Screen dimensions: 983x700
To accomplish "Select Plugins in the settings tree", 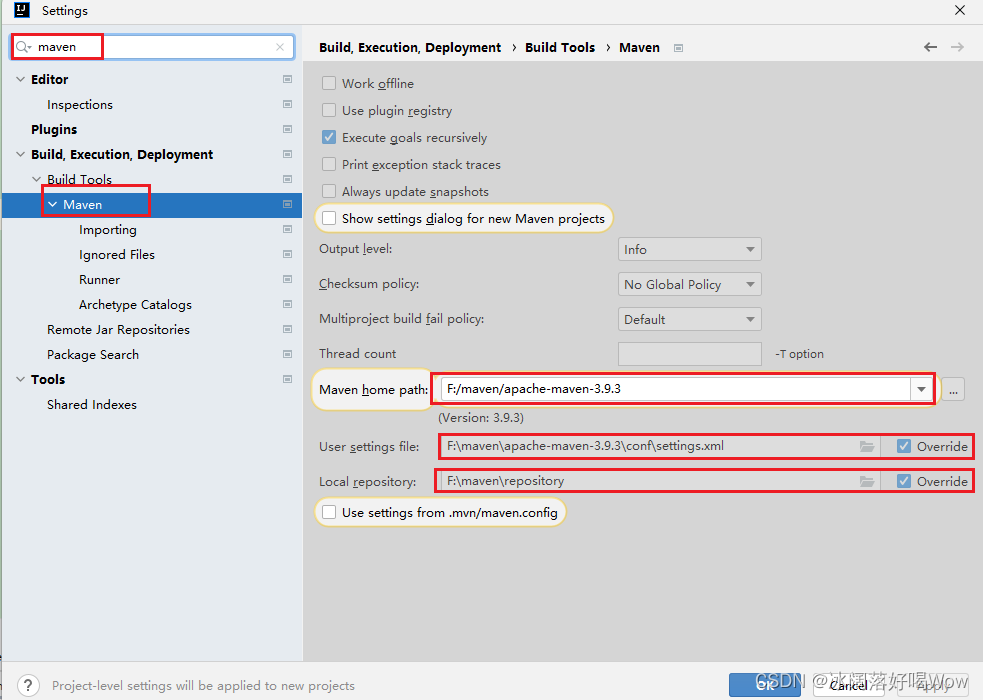I will tap(54, 130).
